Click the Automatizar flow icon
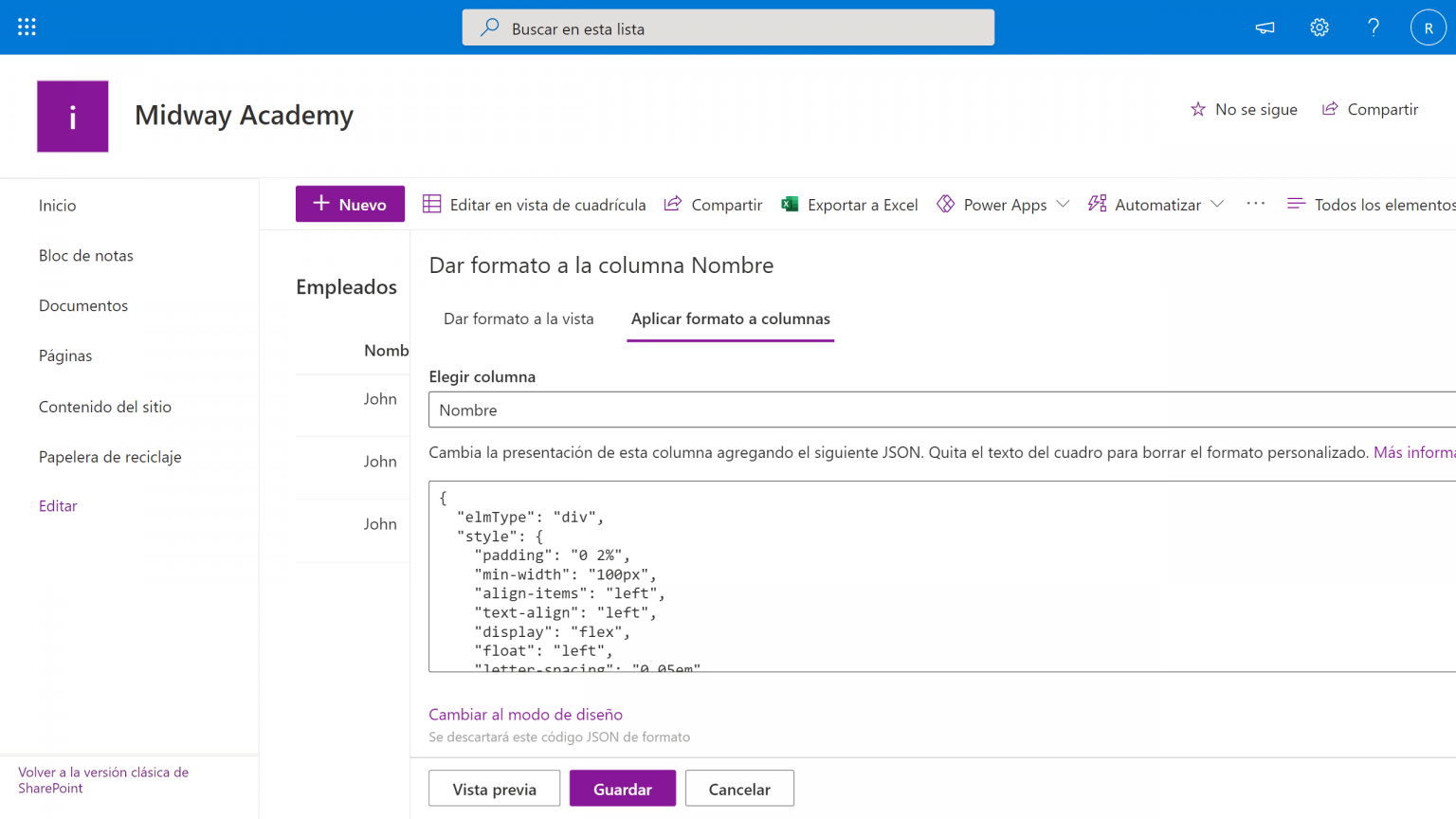1456x819 pixels. (1097, 203)
